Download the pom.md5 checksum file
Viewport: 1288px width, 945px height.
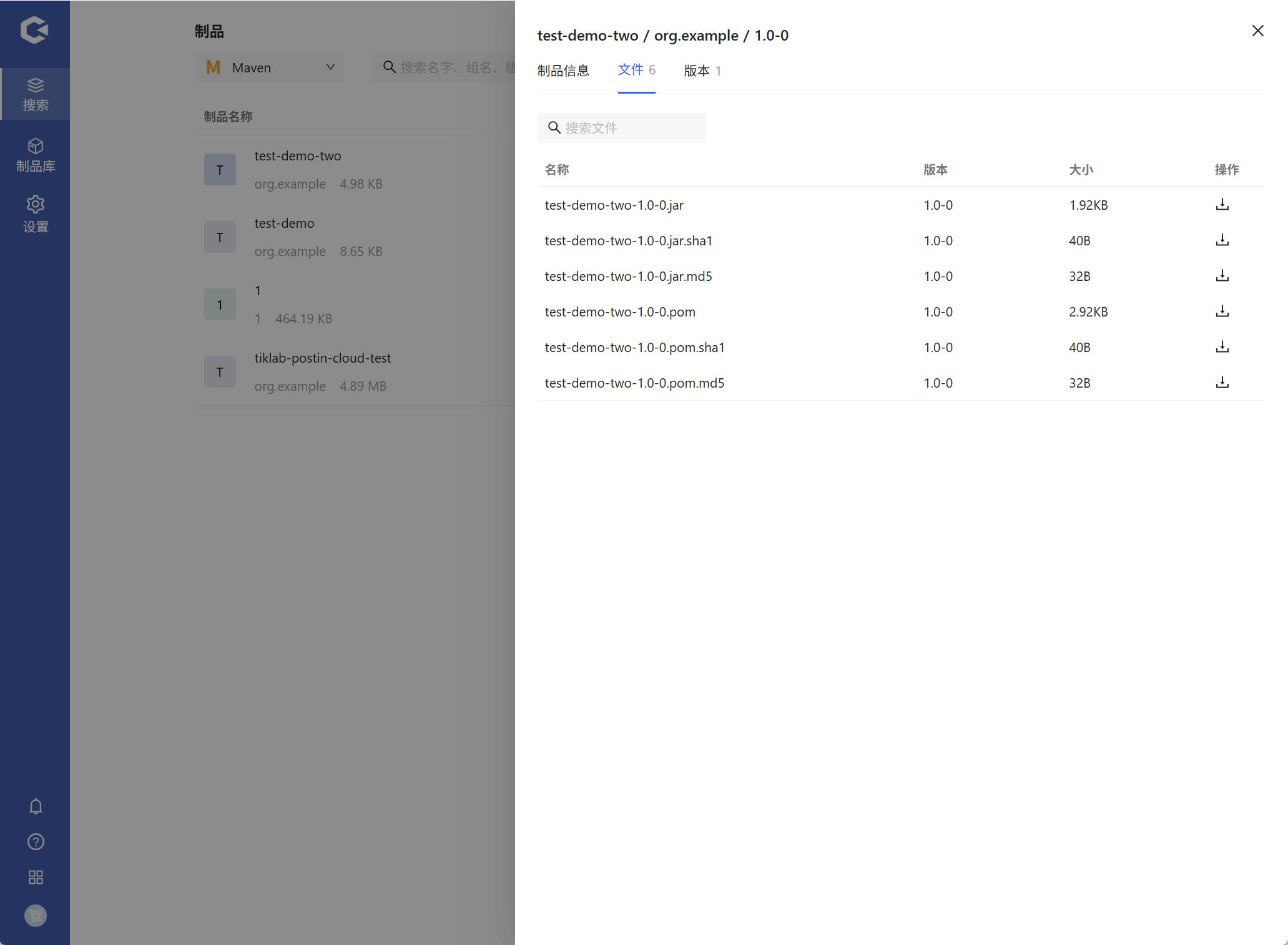1222,383
